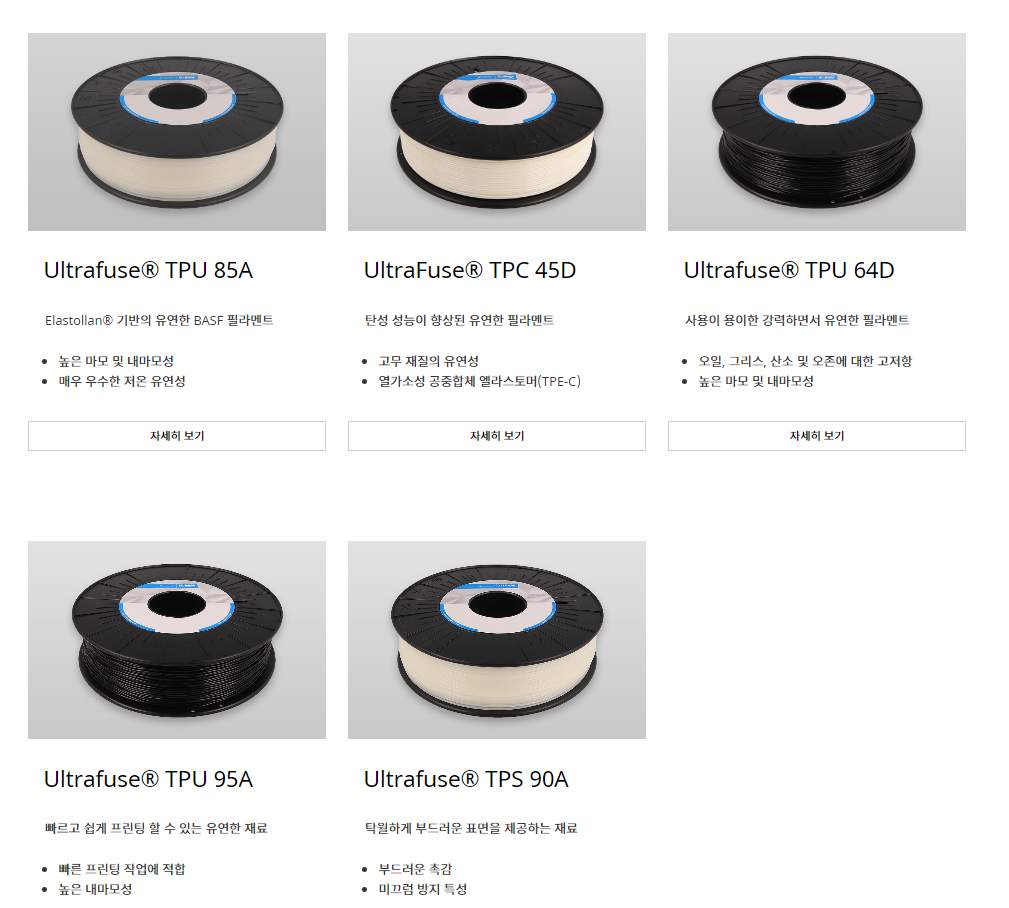Click 자세히 보기 button under TPU 85A
The width and height of the screenshot is (1009, 908).
point(177,436)
